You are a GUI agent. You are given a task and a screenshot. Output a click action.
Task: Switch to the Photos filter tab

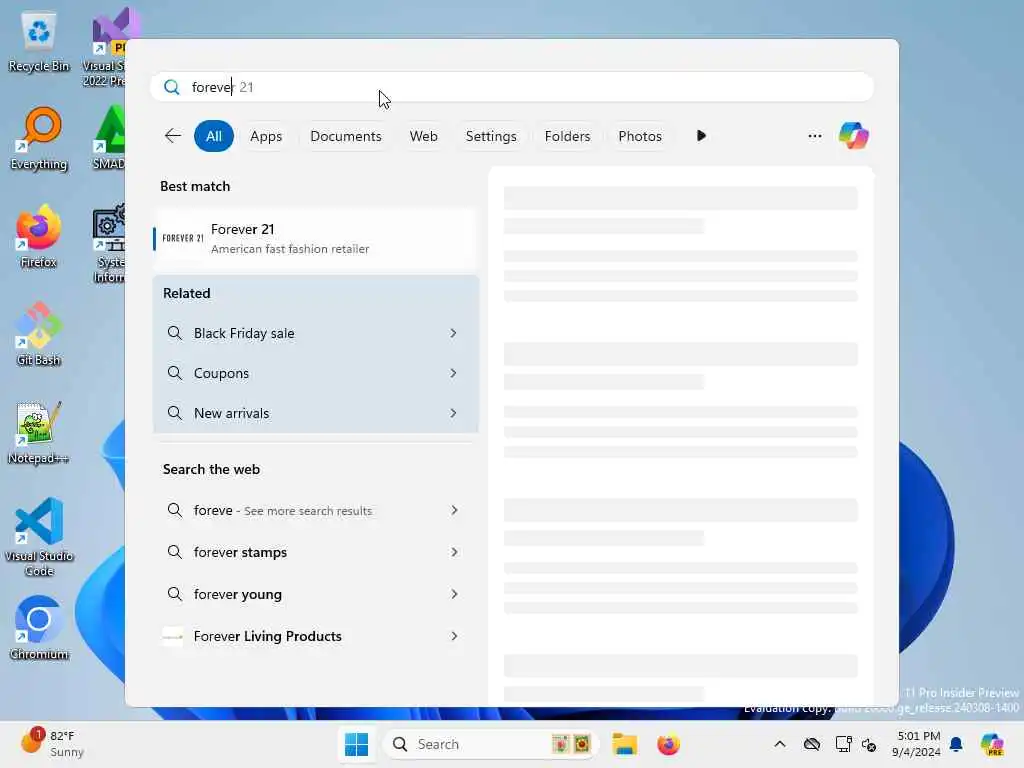[640, 136]
